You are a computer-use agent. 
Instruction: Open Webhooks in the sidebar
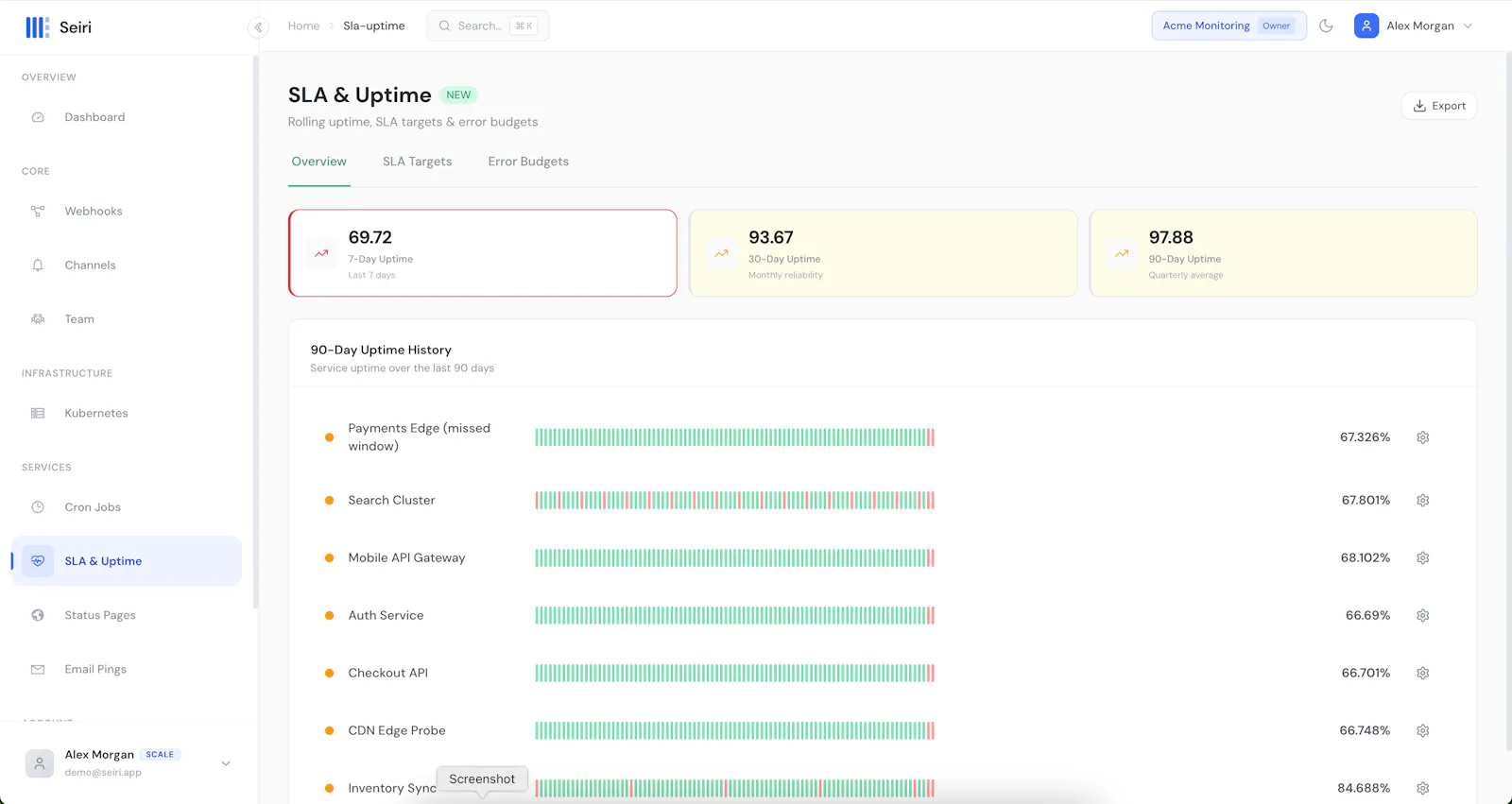[126, 212]
